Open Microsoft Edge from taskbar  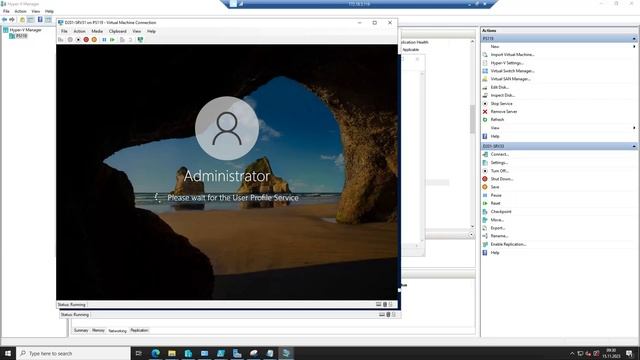[156, 353]
